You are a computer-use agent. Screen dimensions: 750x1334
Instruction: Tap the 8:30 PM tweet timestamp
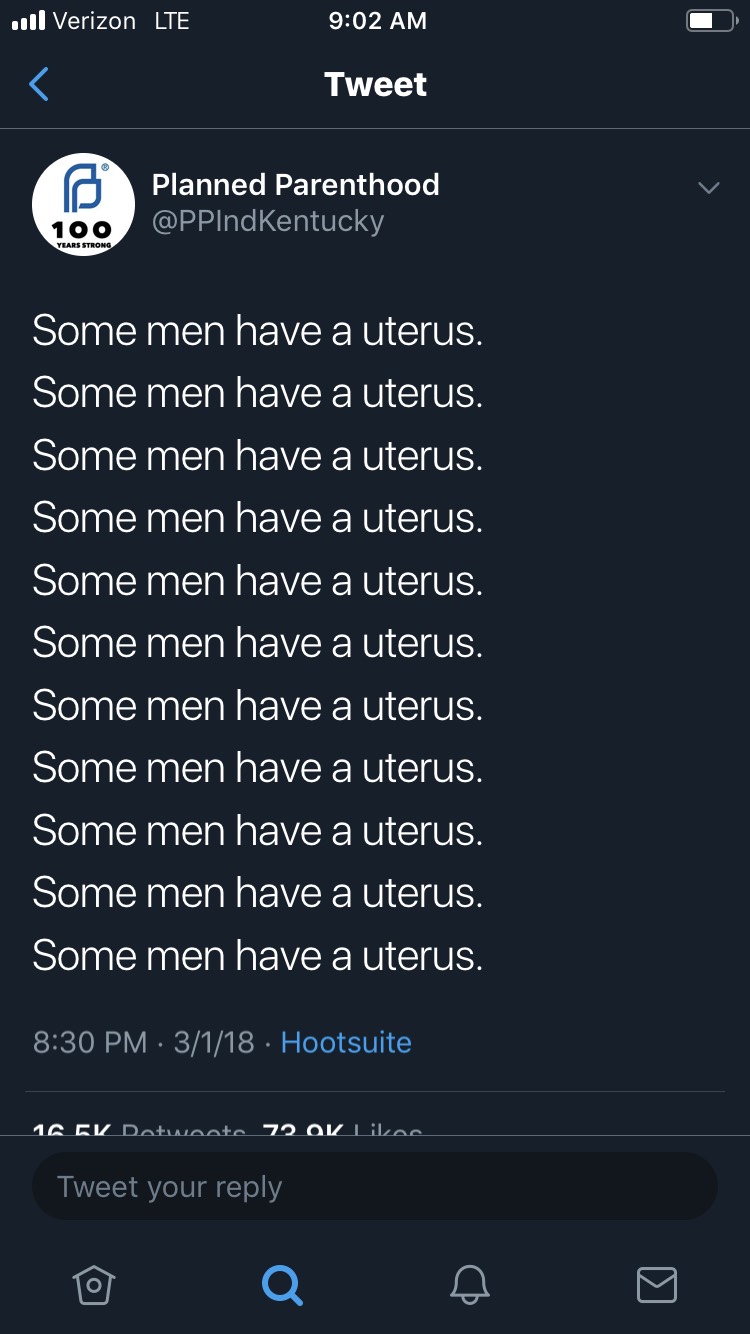coord(90,1042)
